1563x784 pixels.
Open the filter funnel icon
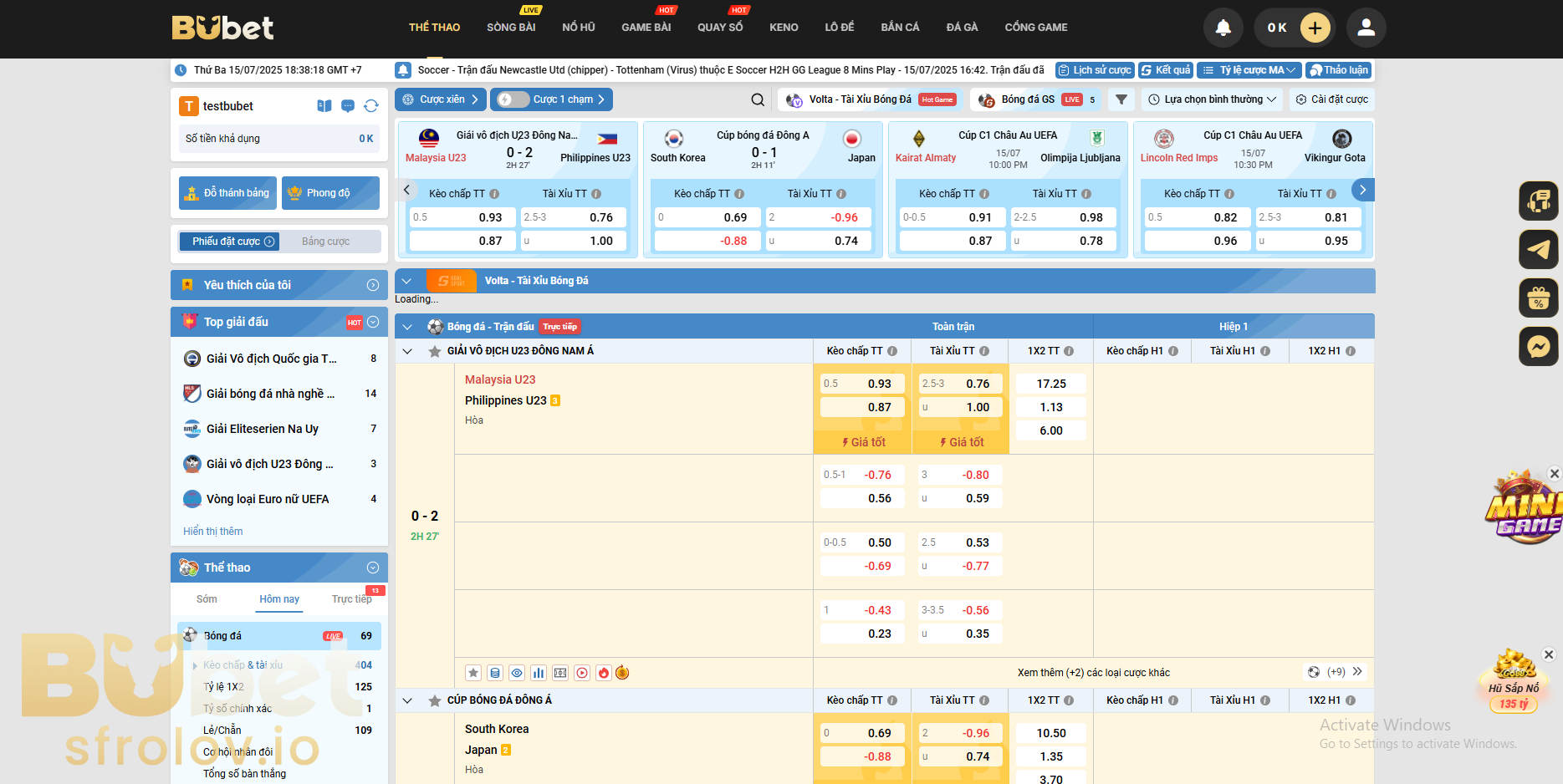[x=1121, y=99]
